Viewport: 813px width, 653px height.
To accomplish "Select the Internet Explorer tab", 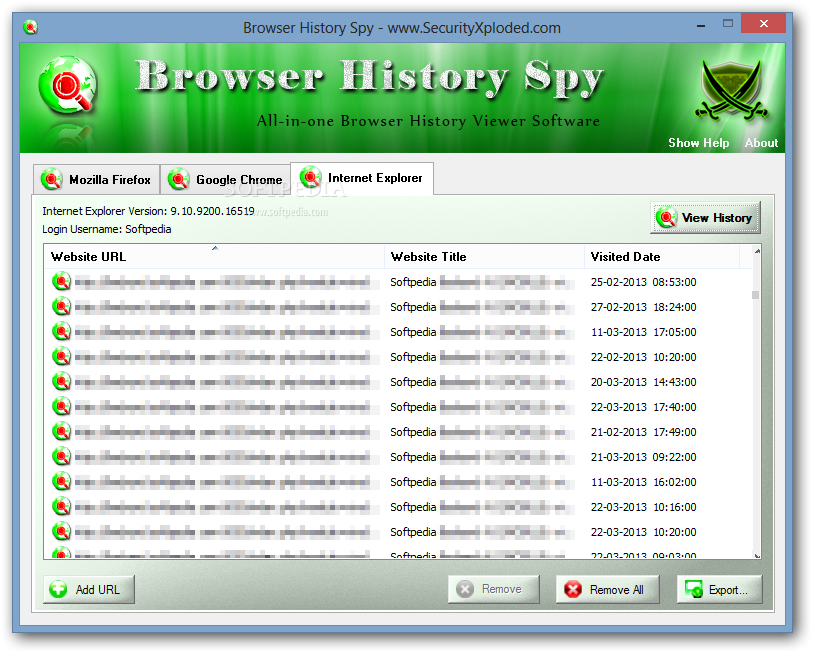I will 362,178.
